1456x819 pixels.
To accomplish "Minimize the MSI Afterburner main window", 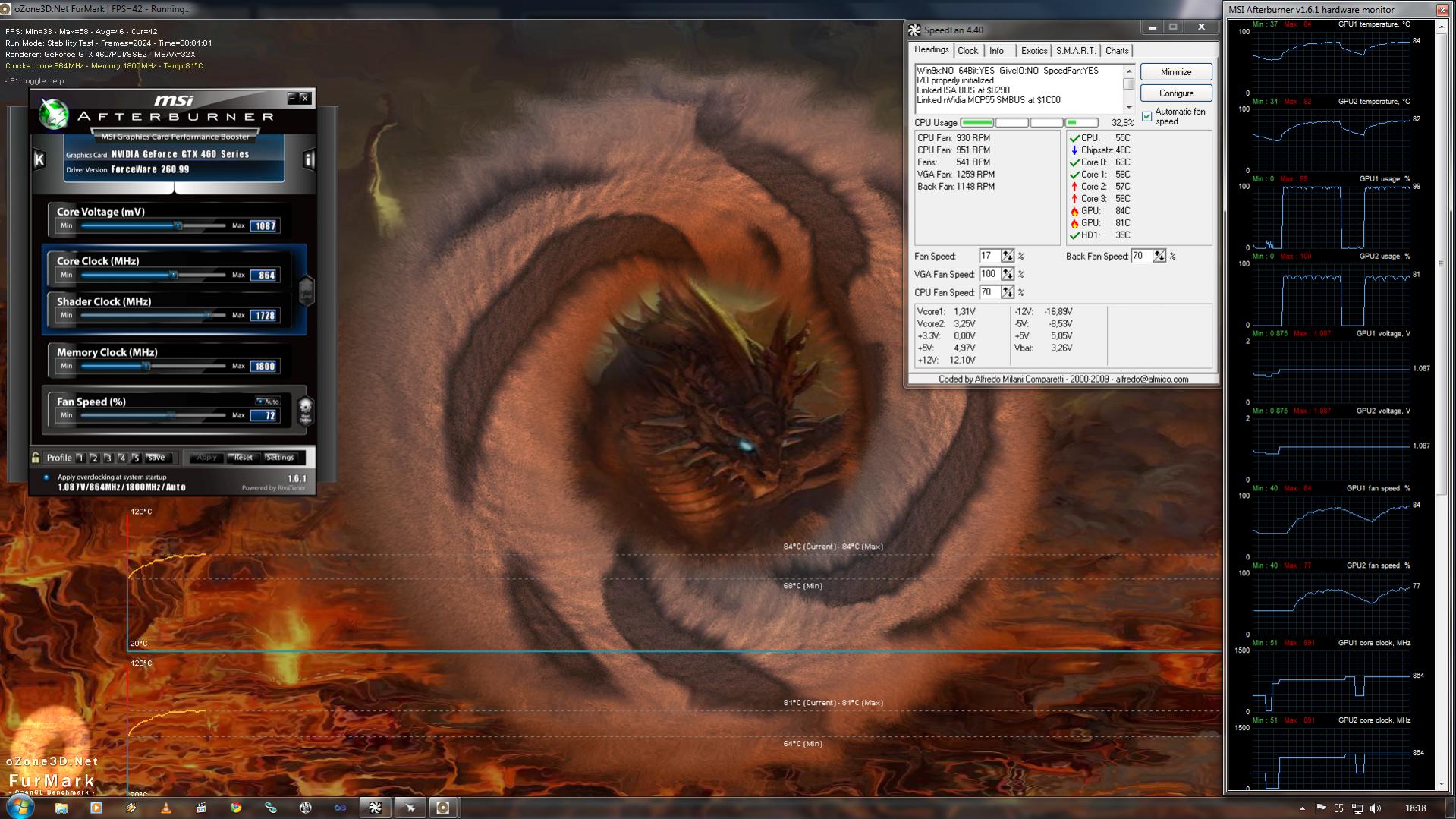I will click(x=292, y=98).
